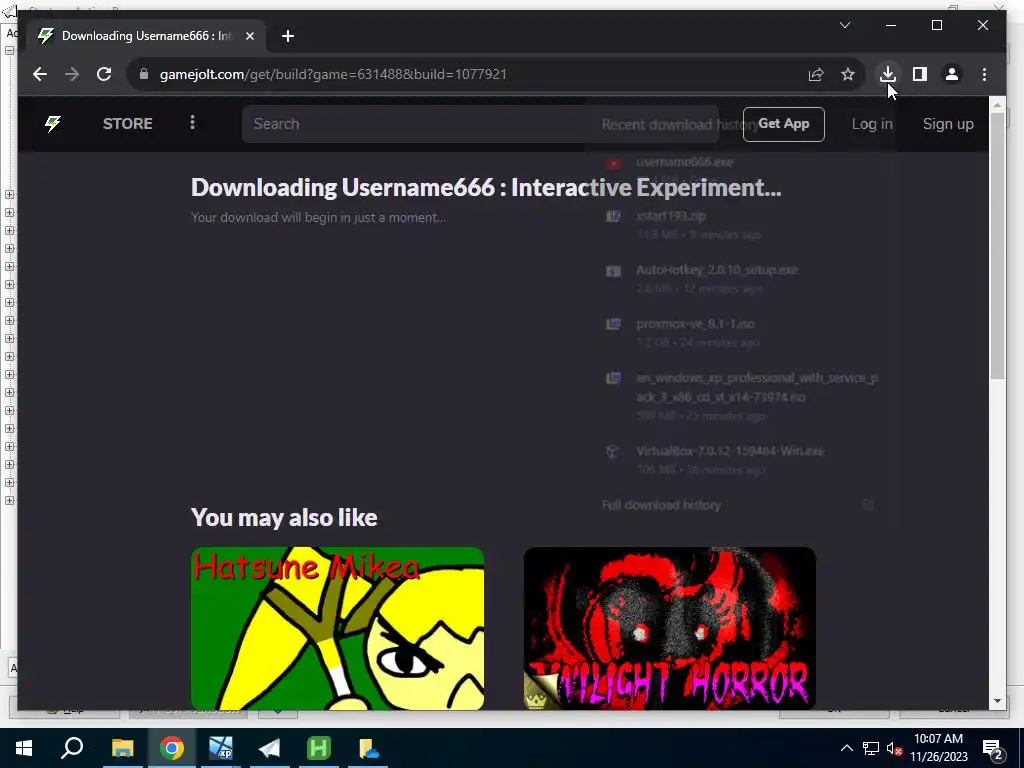Open Windows taskbar search
The height and width of the screenshot is (768, 1024).
tap(72, 748)
